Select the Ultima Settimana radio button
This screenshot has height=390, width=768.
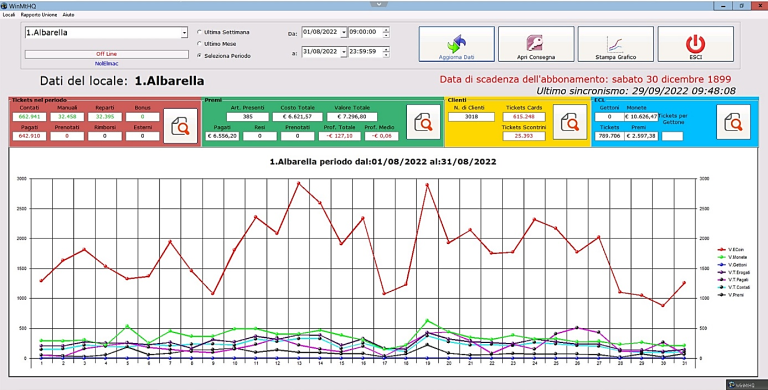[199, 32]
